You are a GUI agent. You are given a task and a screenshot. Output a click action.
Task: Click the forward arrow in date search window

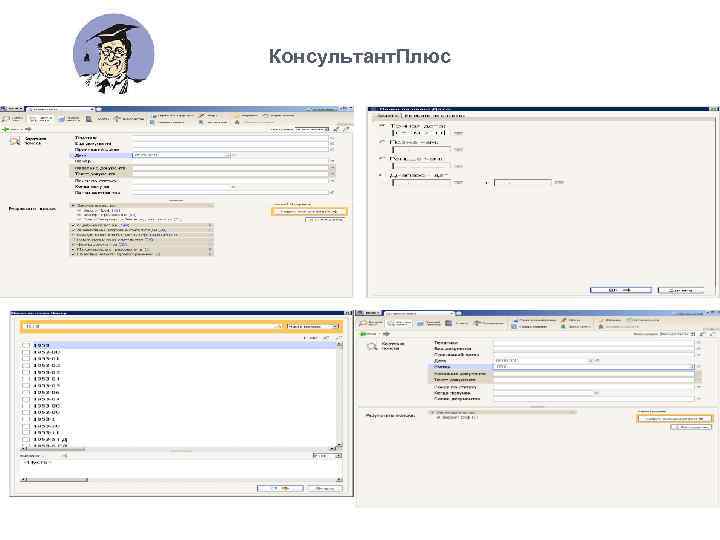[x=27, y=130]
